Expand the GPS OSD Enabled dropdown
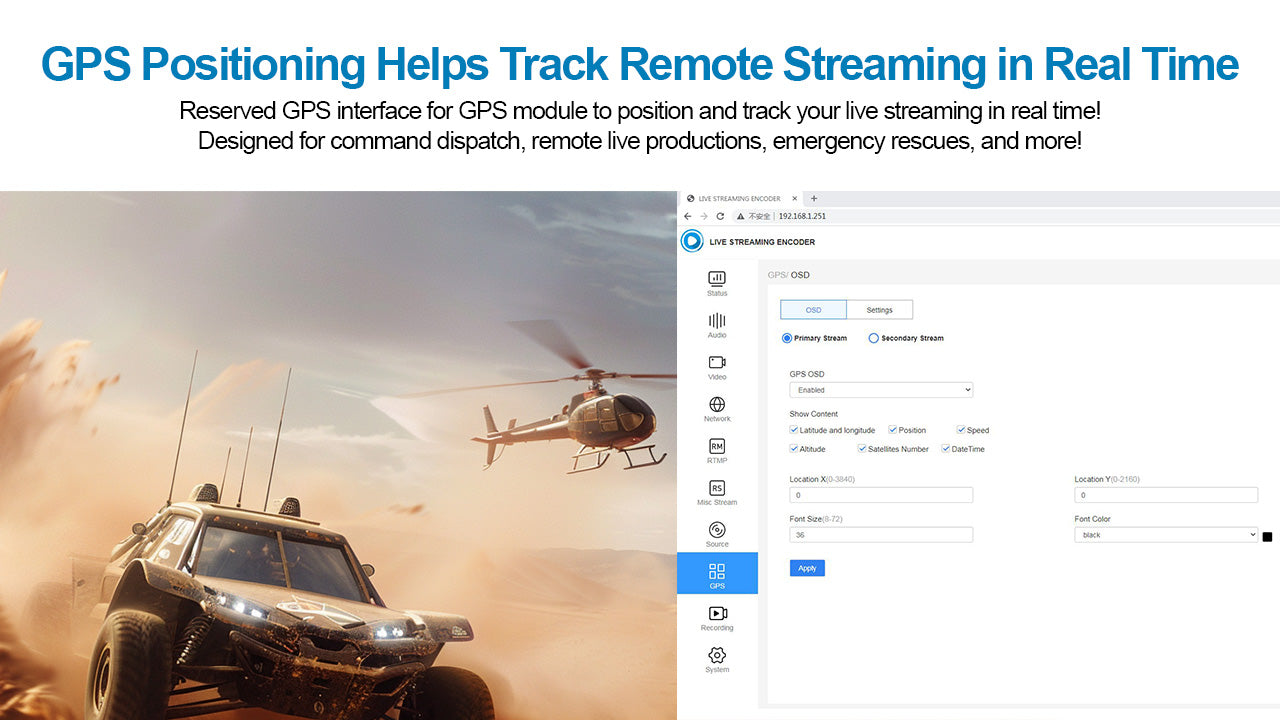Image resolution: width=1280 pixels, height=720 pixels. pos(880,390)
